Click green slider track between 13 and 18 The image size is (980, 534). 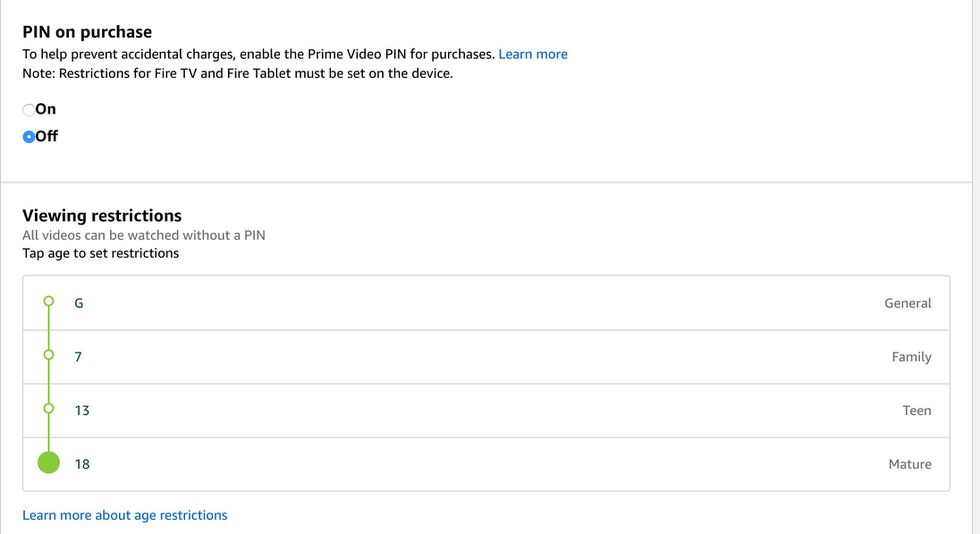48,432
